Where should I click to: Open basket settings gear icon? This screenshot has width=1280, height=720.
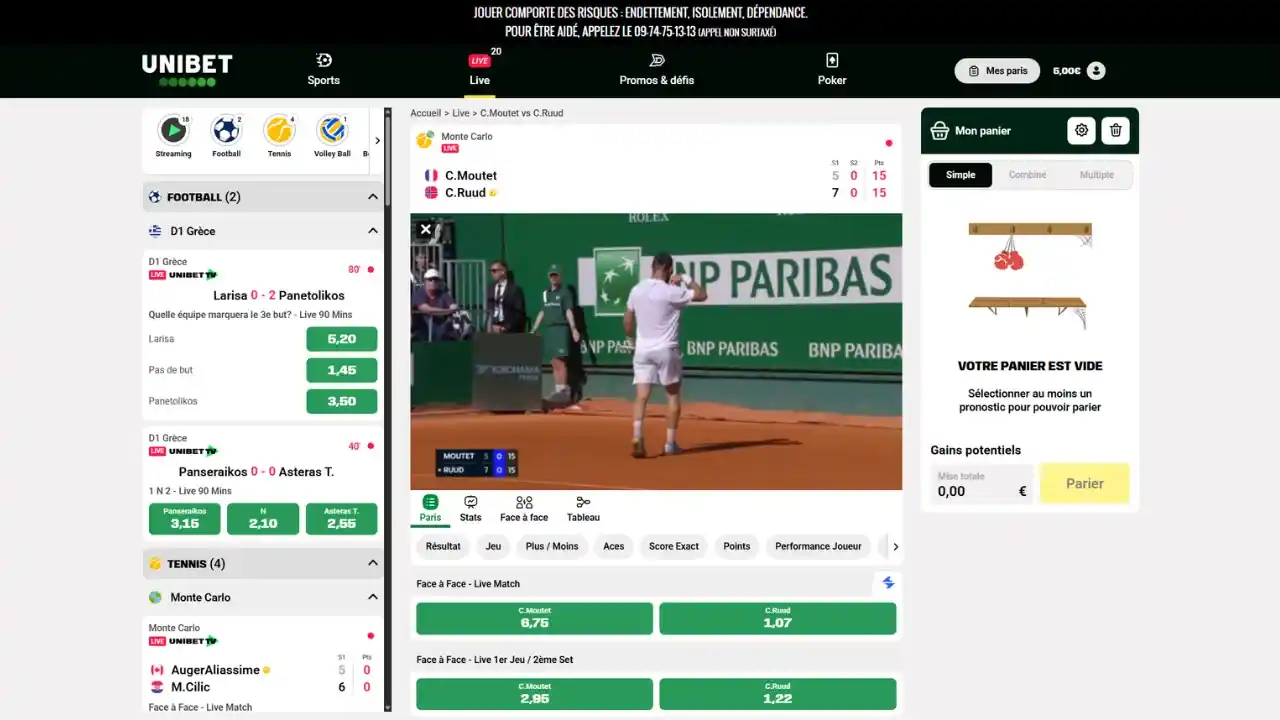click(1081, 130)
